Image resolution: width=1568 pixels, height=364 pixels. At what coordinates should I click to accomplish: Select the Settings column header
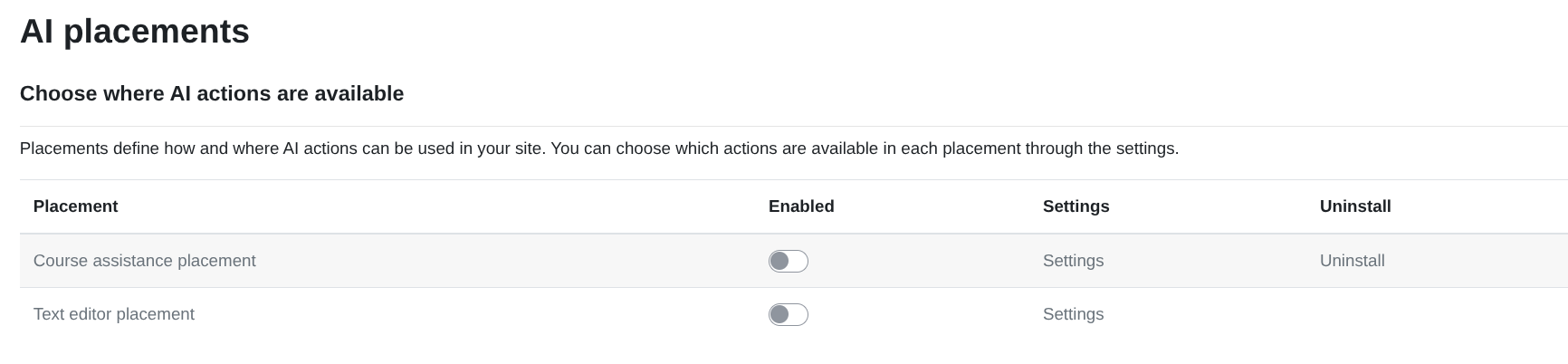point(1076,206)
